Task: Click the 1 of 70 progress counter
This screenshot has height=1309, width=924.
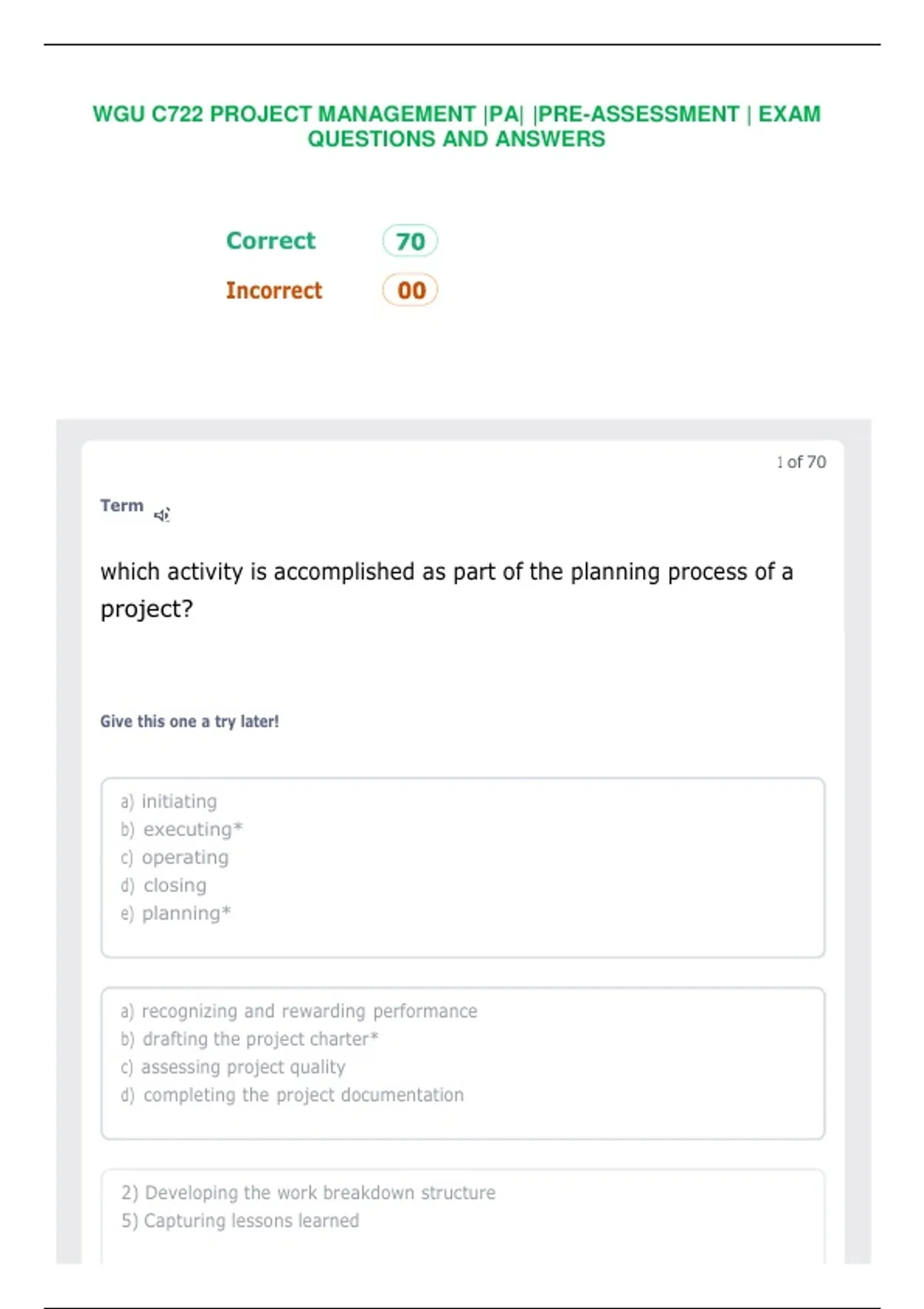Action: 801,462
